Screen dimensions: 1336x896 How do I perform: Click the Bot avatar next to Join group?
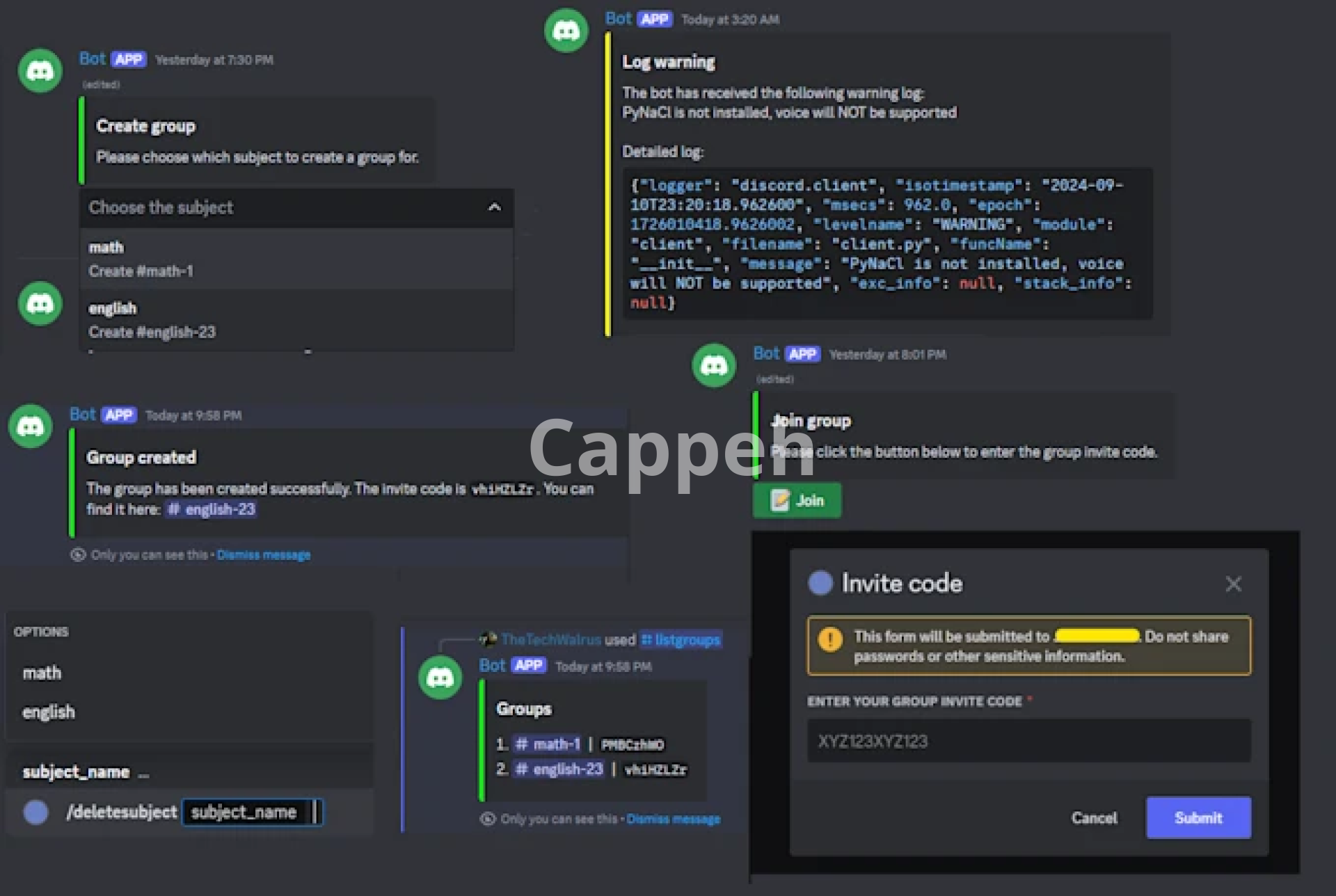pos(714,365)
